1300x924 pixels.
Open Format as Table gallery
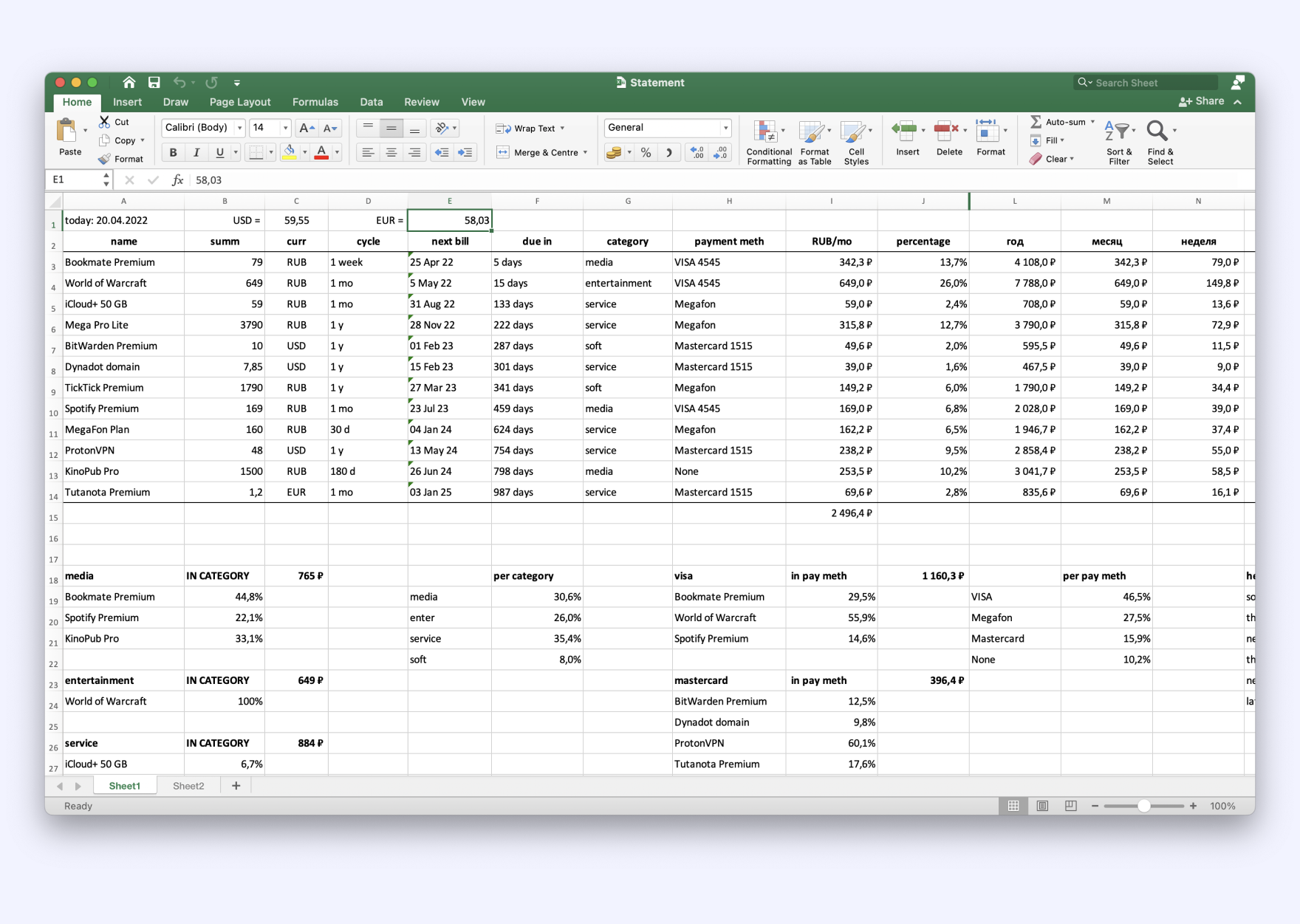[812, 132]
